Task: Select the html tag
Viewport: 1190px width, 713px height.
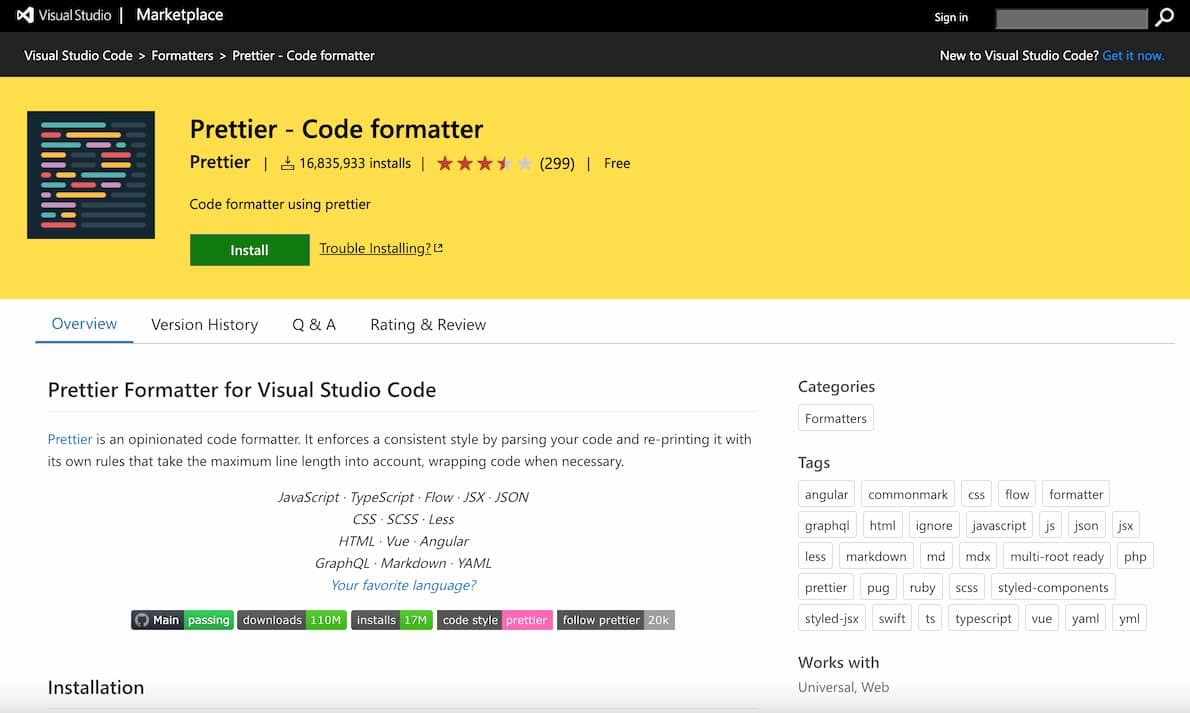Action: (883, 525)
